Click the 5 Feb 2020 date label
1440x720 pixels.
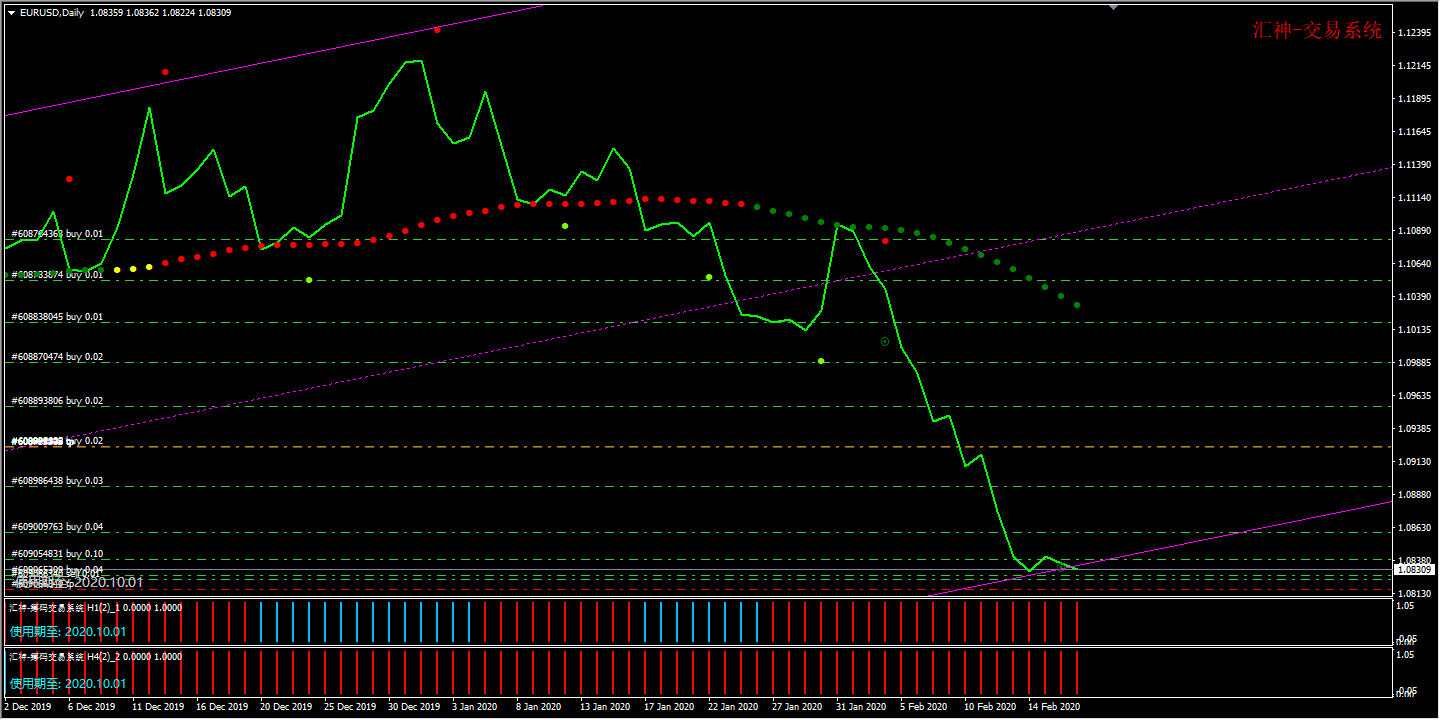tap(924, 707)
